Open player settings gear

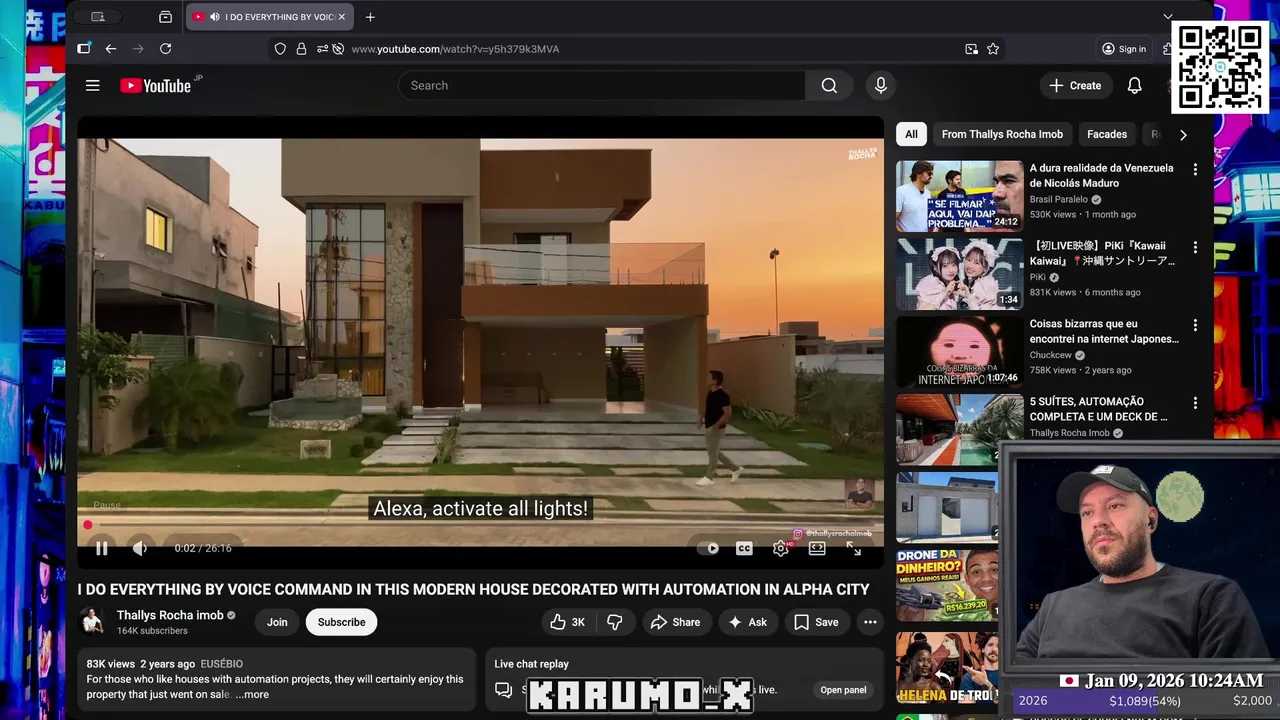pos(780,548)
